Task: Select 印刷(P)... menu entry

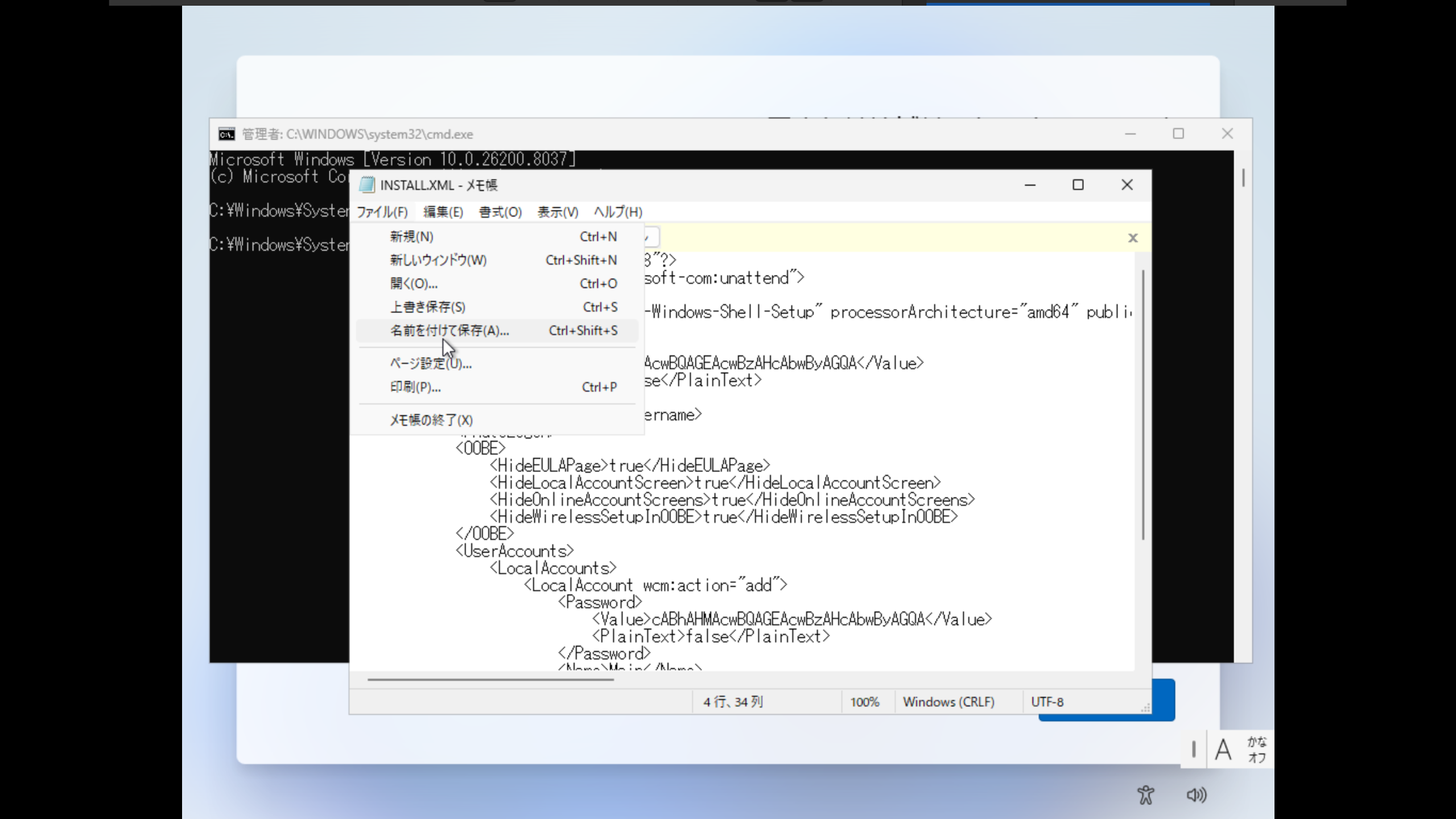Action: pos(497,387)
